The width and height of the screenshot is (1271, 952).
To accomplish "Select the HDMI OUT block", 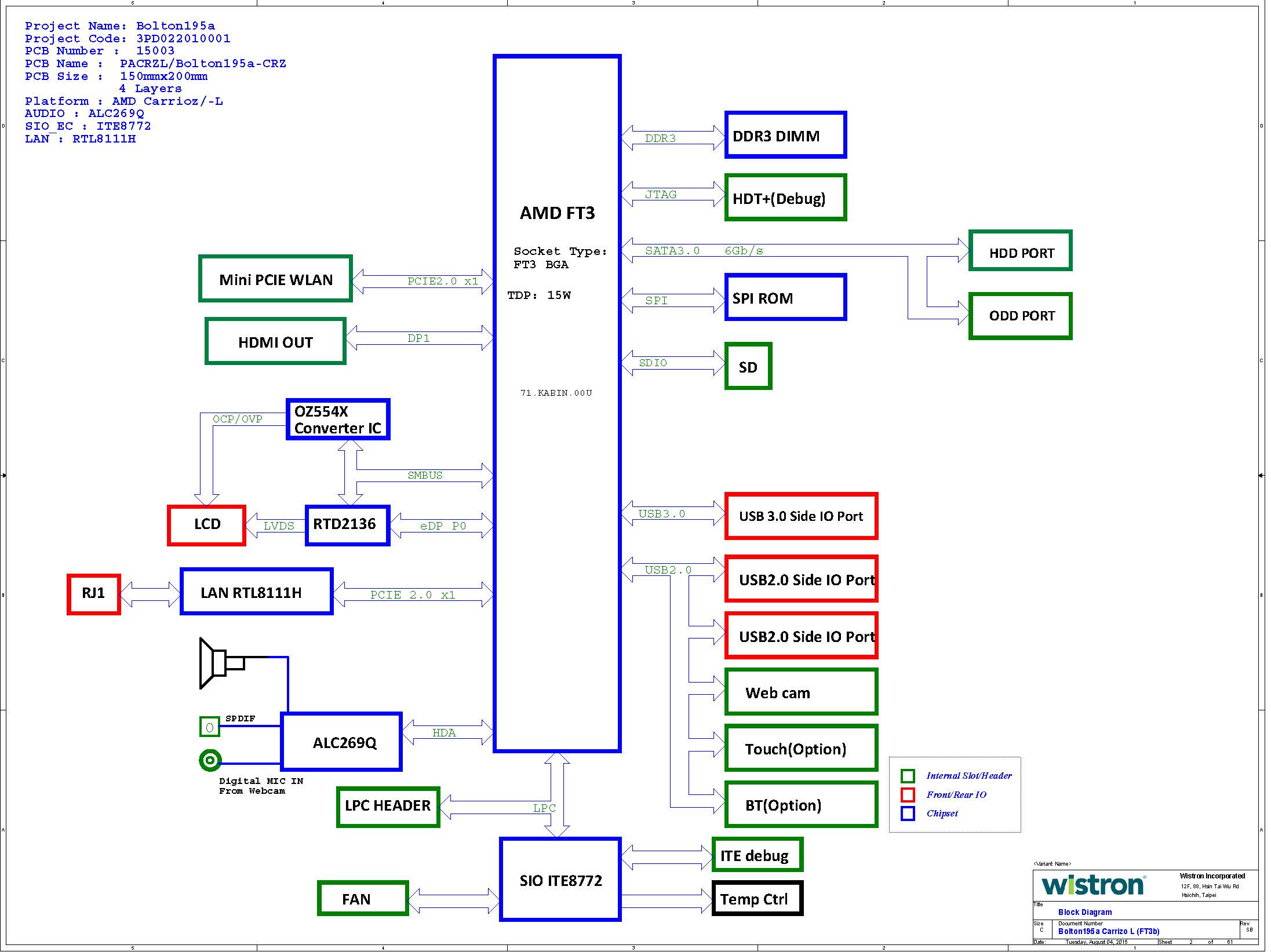I will 275,341.
